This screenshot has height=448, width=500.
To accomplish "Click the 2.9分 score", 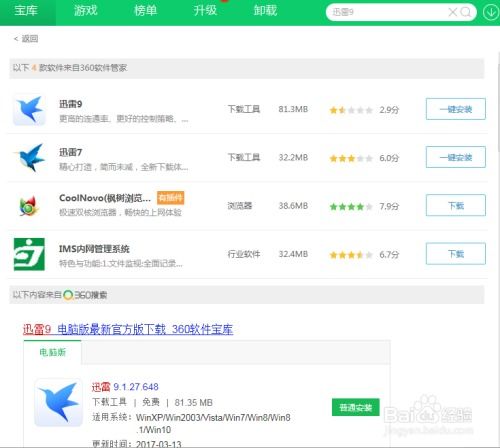I will [x=389, y=110].
